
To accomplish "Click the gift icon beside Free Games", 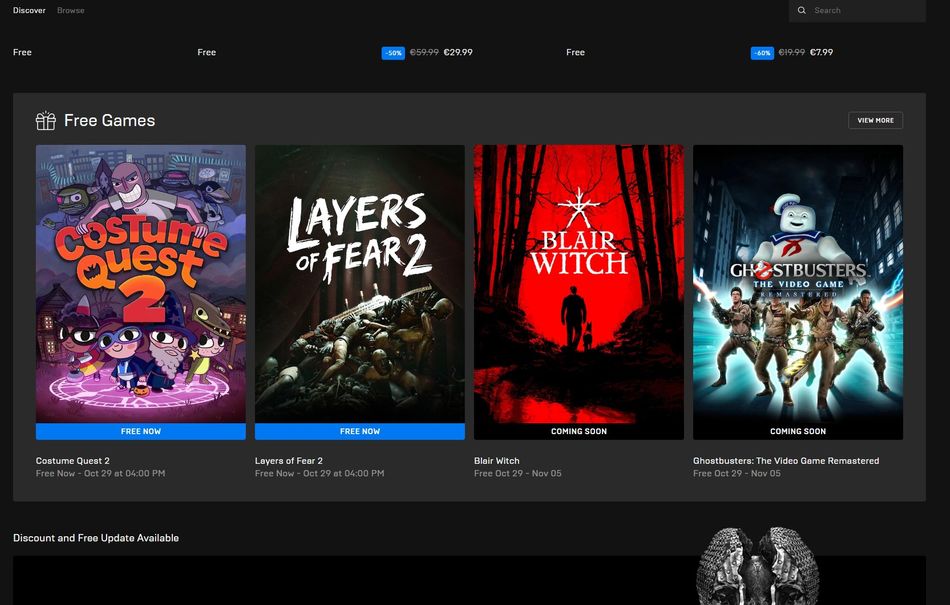I will [45, 121].
